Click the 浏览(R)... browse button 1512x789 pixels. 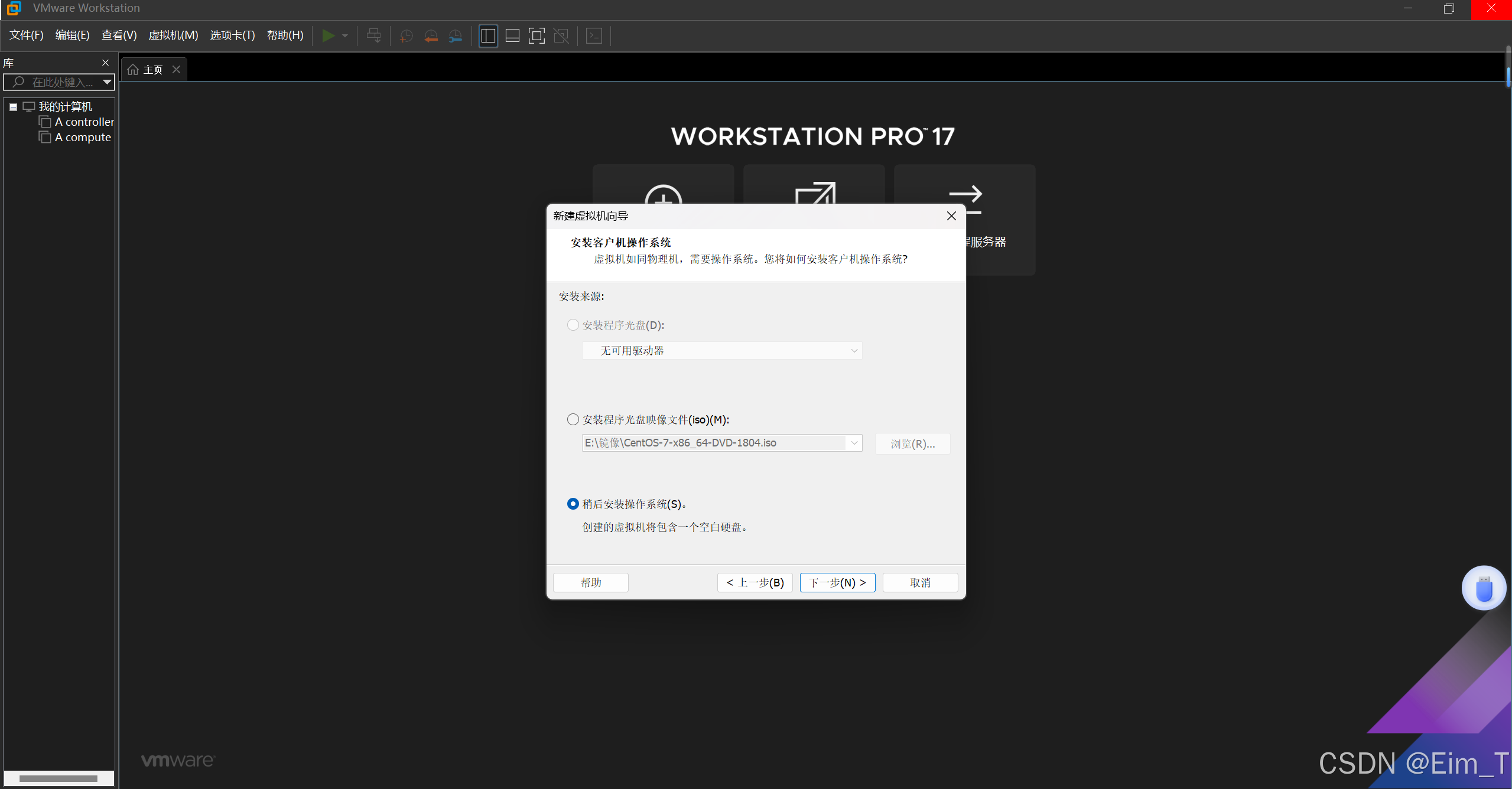click(913, 444)
